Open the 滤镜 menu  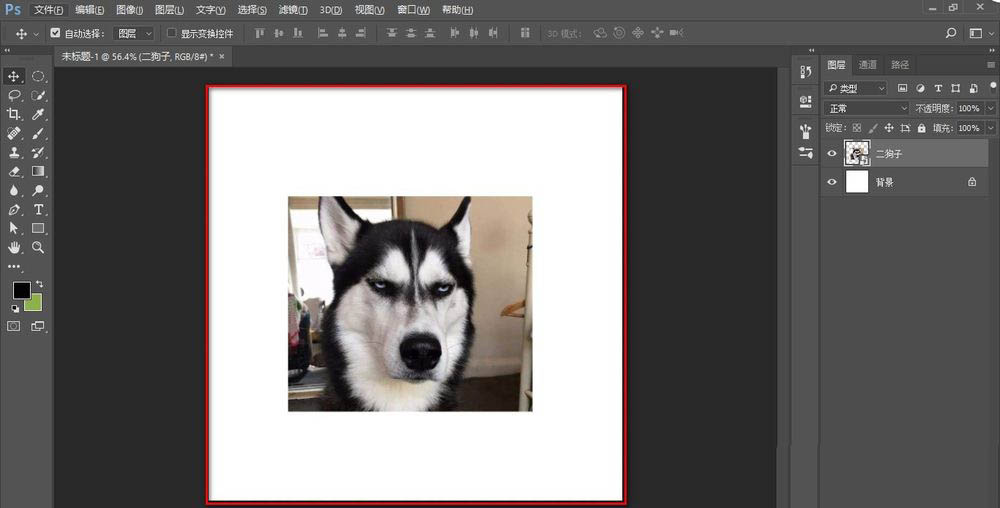point(293,10)
